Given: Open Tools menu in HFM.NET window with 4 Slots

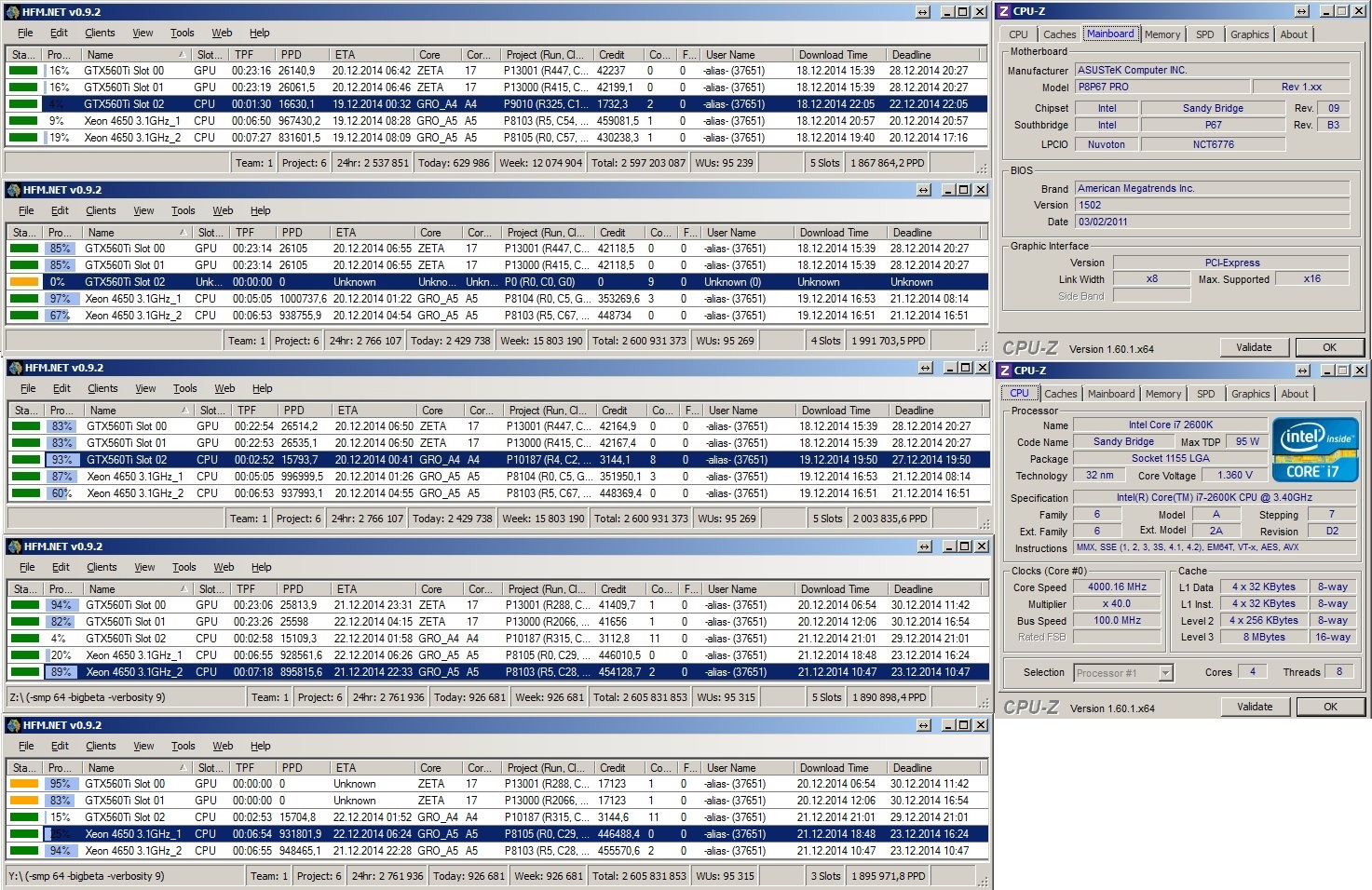Looking at the screenshot, I should click(183, 210).
